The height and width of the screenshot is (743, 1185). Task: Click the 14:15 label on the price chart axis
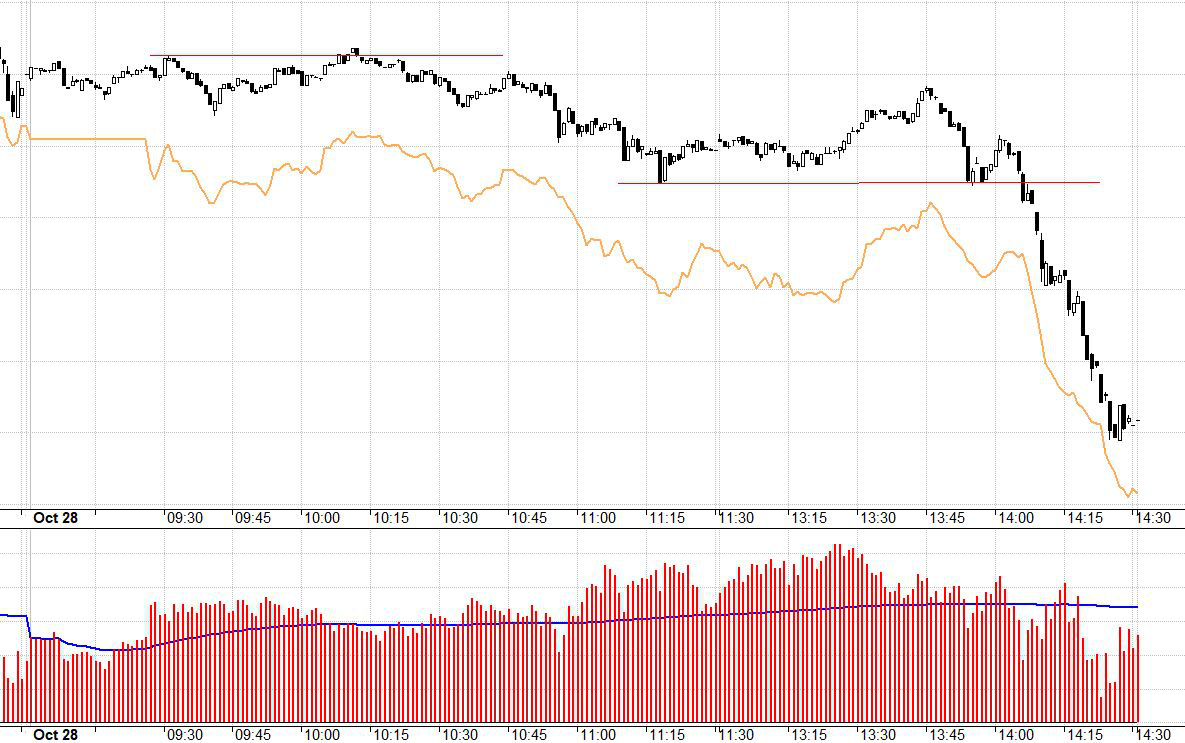pyautogui.click(x=1085, y=518)
